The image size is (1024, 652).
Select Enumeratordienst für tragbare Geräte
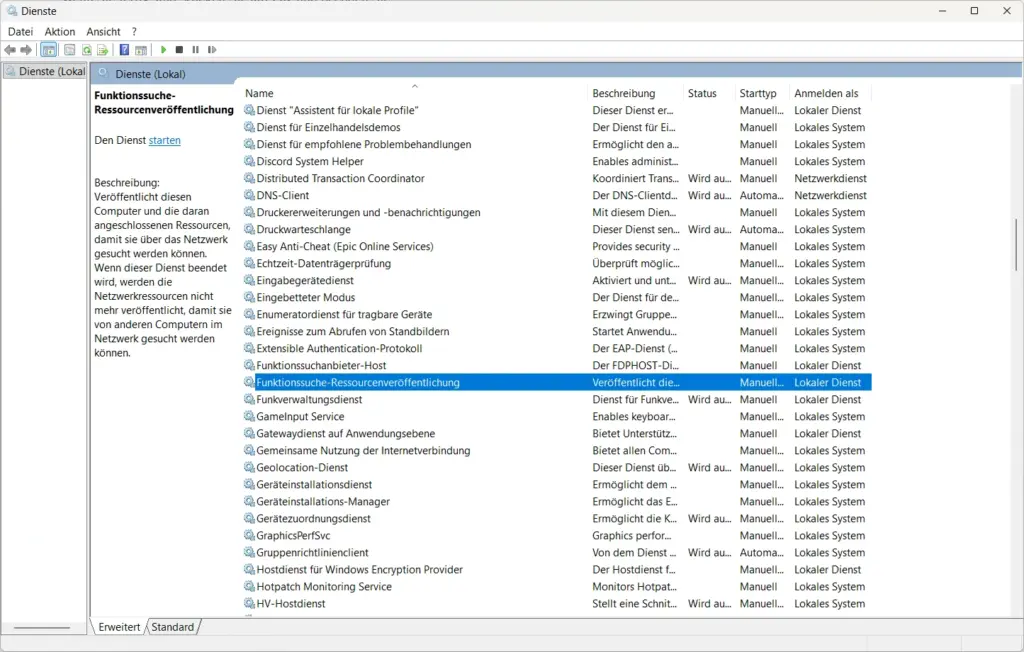(x=557, y=314)
